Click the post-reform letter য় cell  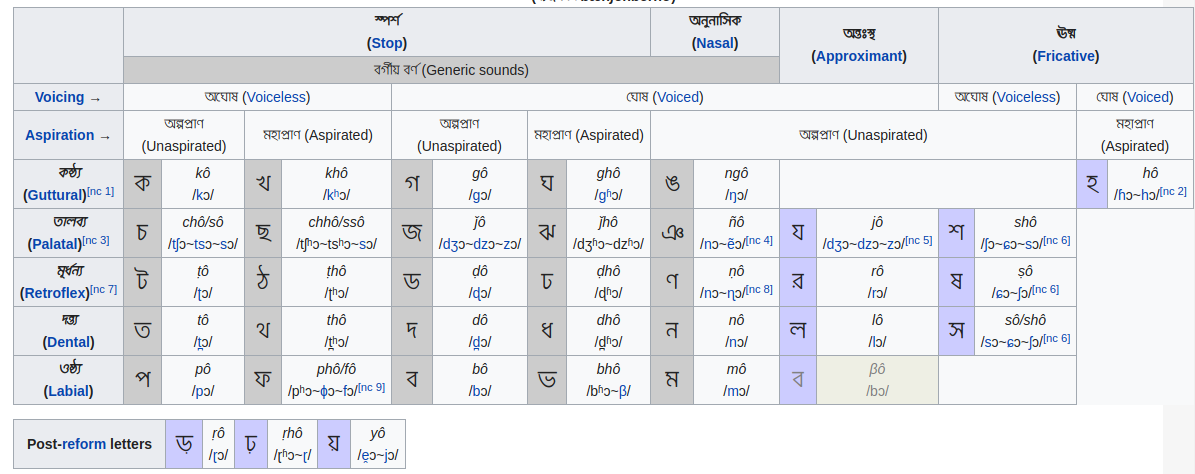click(334, 444)
